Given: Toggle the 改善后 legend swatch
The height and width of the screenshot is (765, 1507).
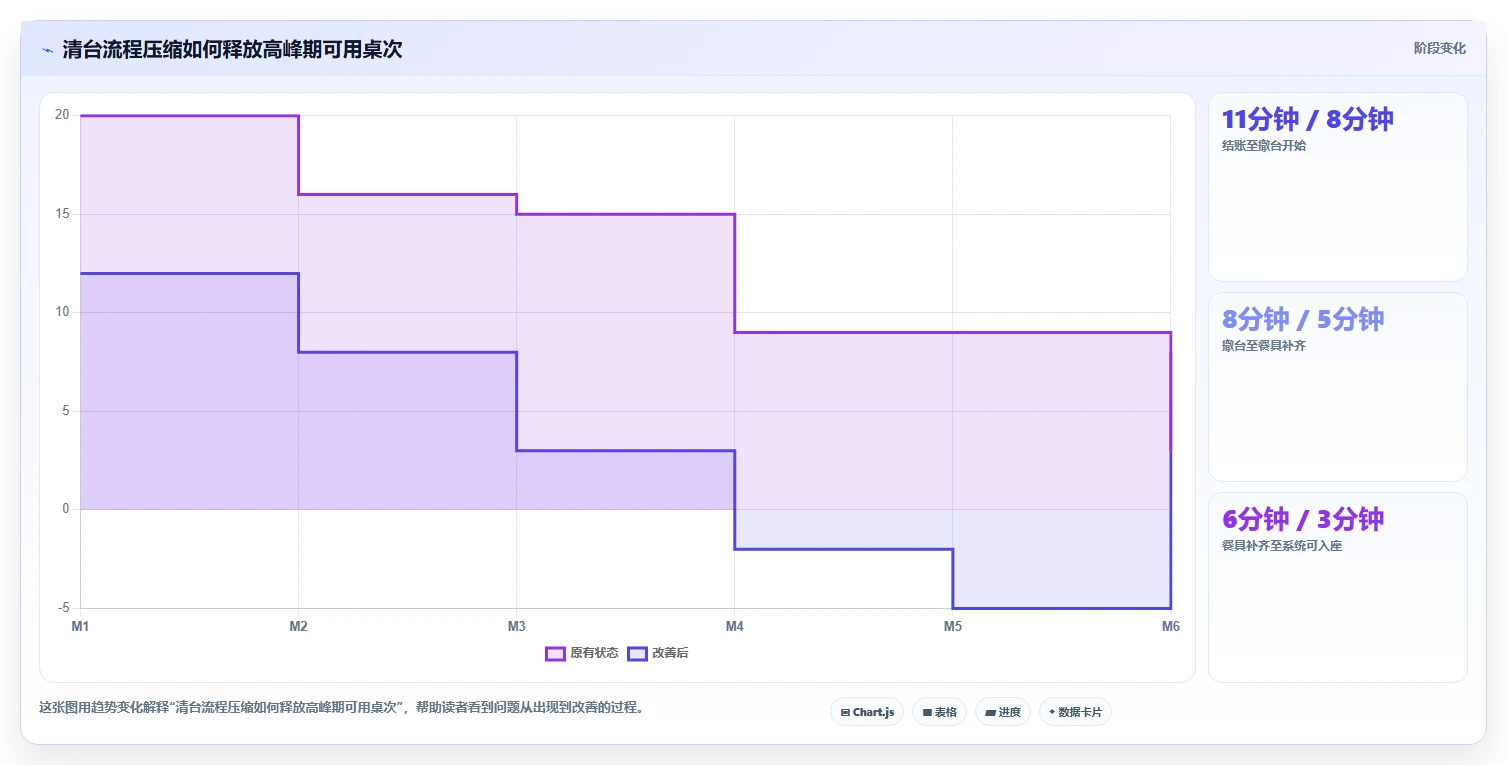Looking at the screenshot, I should tap(637, 654).
